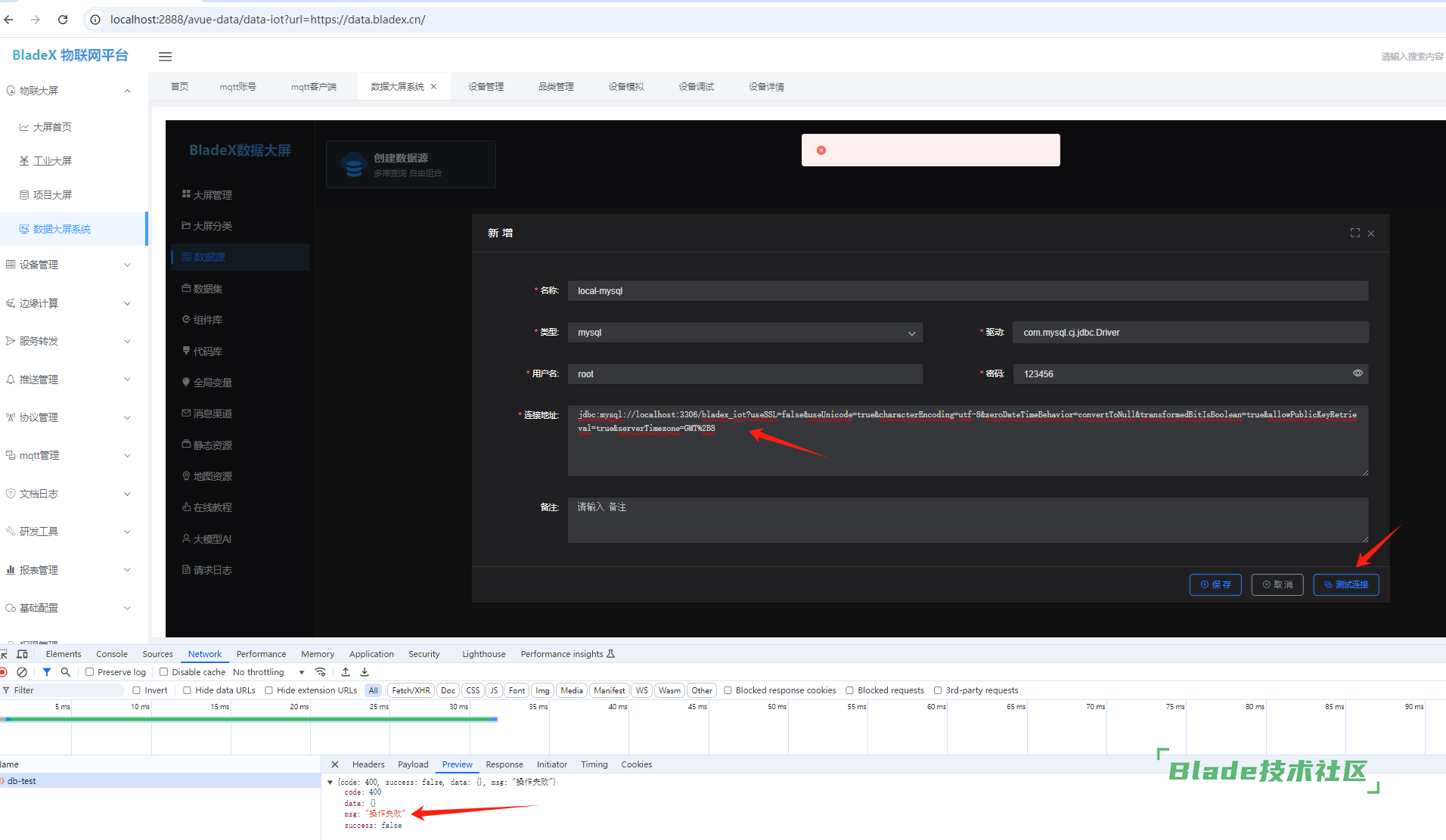This screenshot has height=840, width=1446.
Task: Expand 边缘计算 sidebar group
Action: pyautogui.click(x=73, y=303)
